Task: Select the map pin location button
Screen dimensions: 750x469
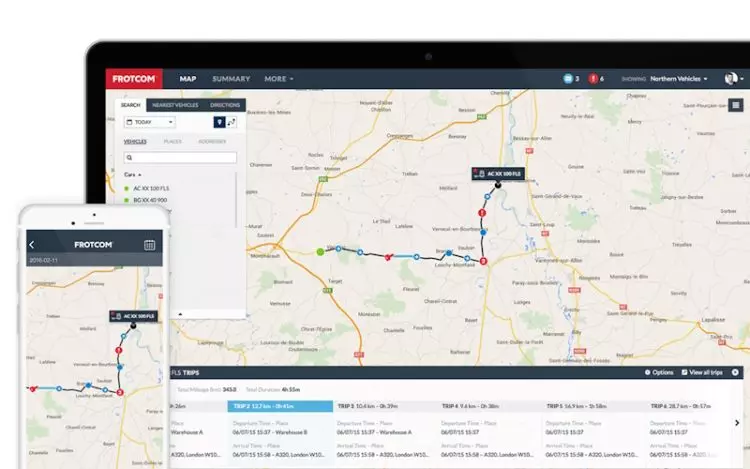Action: pyautogui.click(x=219, y=122)
